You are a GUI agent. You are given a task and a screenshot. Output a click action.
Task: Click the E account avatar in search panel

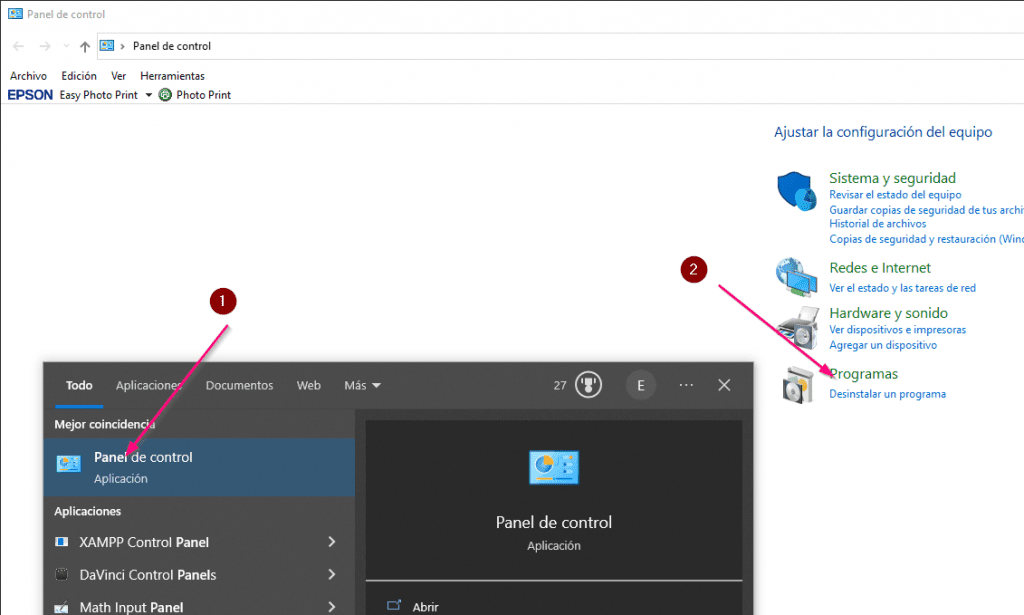641,385
